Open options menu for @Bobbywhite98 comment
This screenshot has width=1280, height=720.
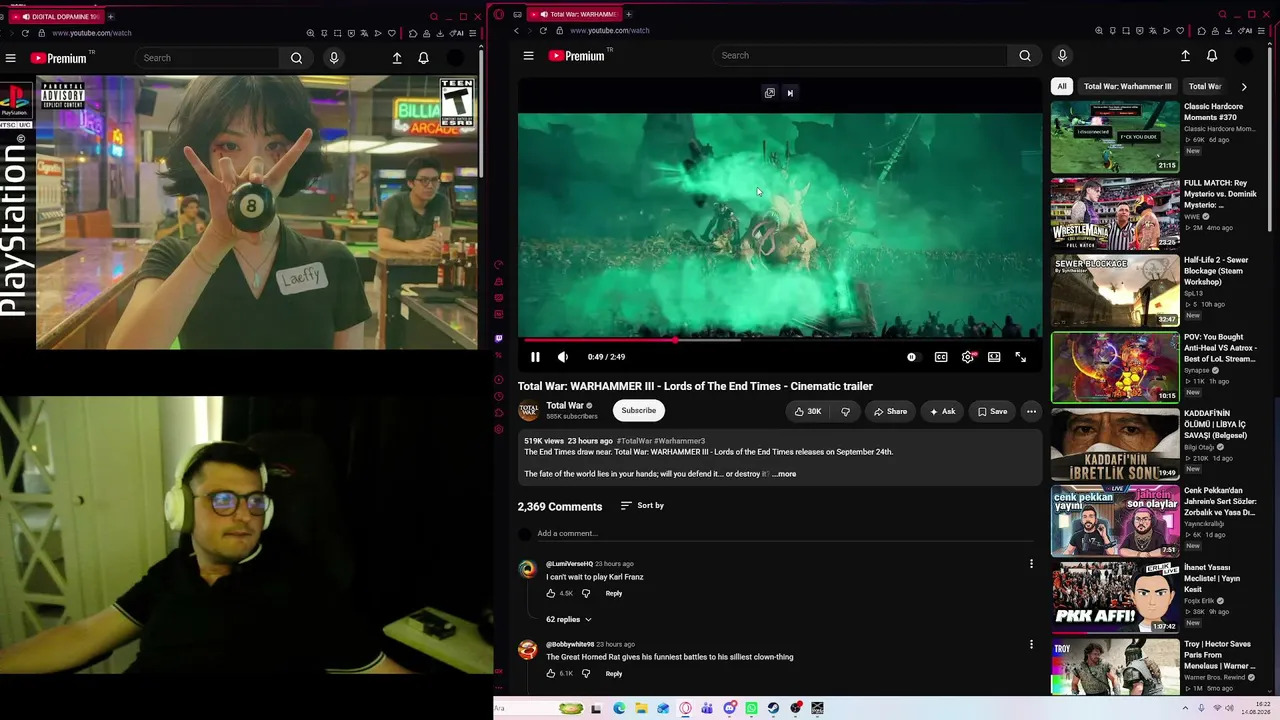click(1031, 644)
